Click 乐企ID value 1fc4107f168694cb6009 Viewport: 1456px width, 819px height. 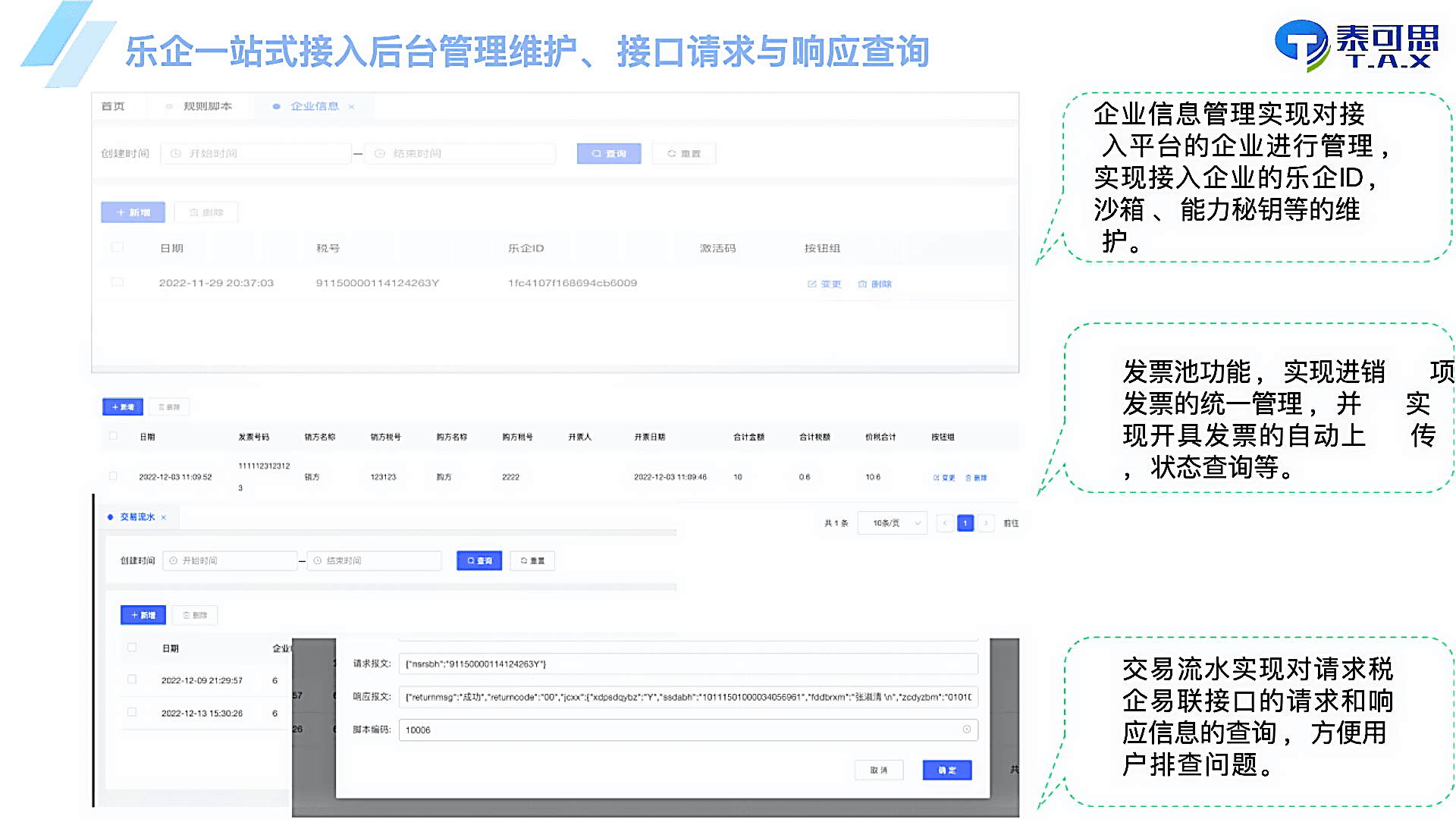pyautogui.click(x=573, y=283)
